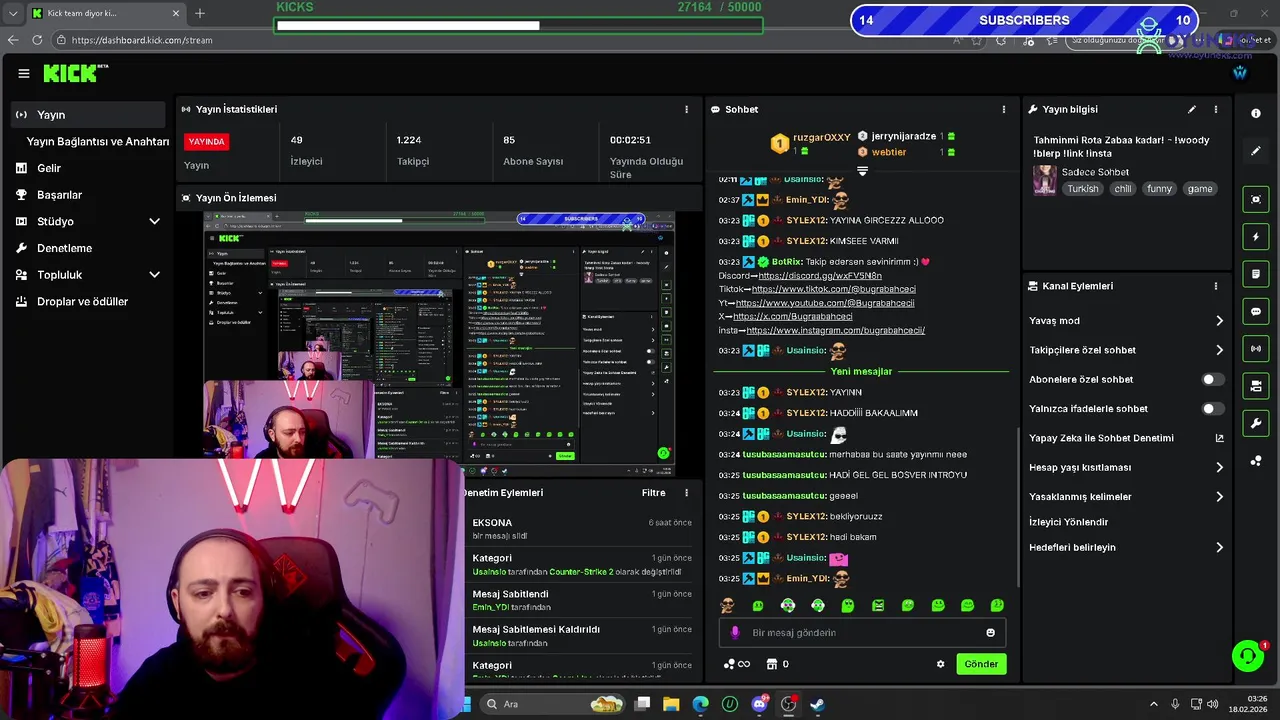This screenshot has height=720, width=1280.
Task: Insert the first sunglasses emote from the quick row
Action: tap(727, 605)
